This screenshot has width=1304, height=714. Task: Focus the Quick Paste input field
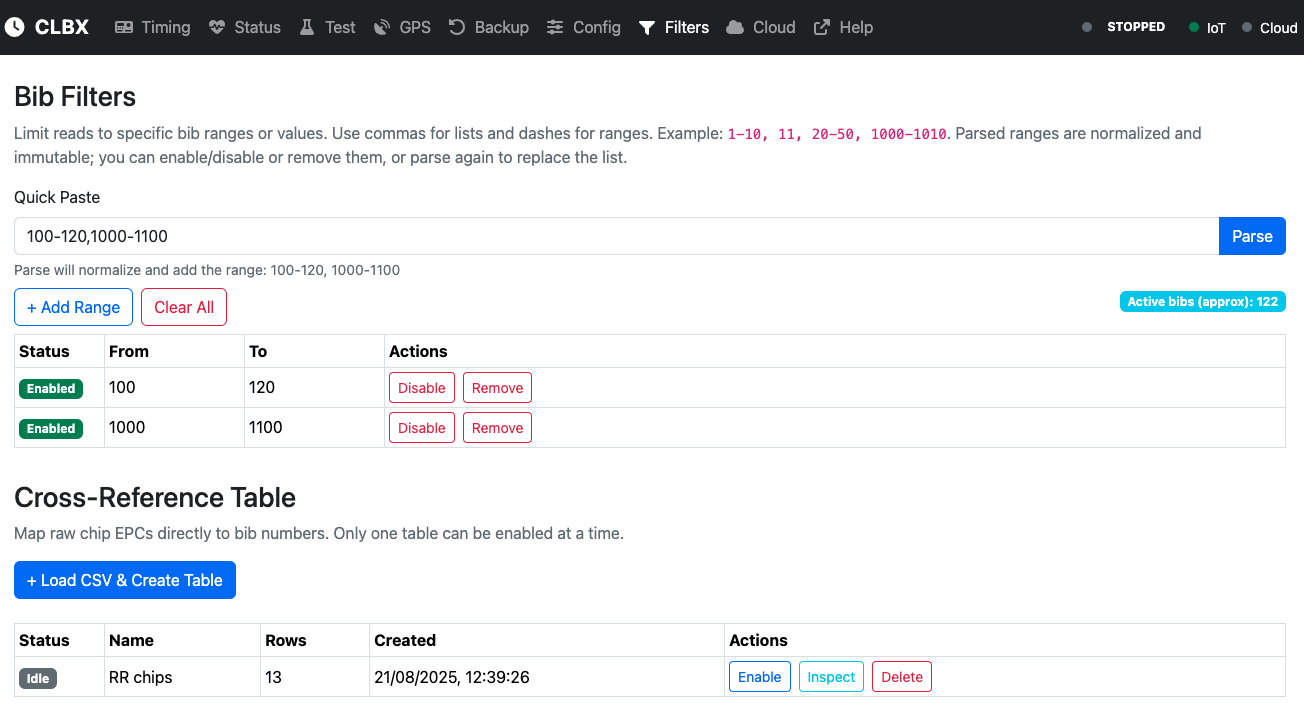coord(616,236)
